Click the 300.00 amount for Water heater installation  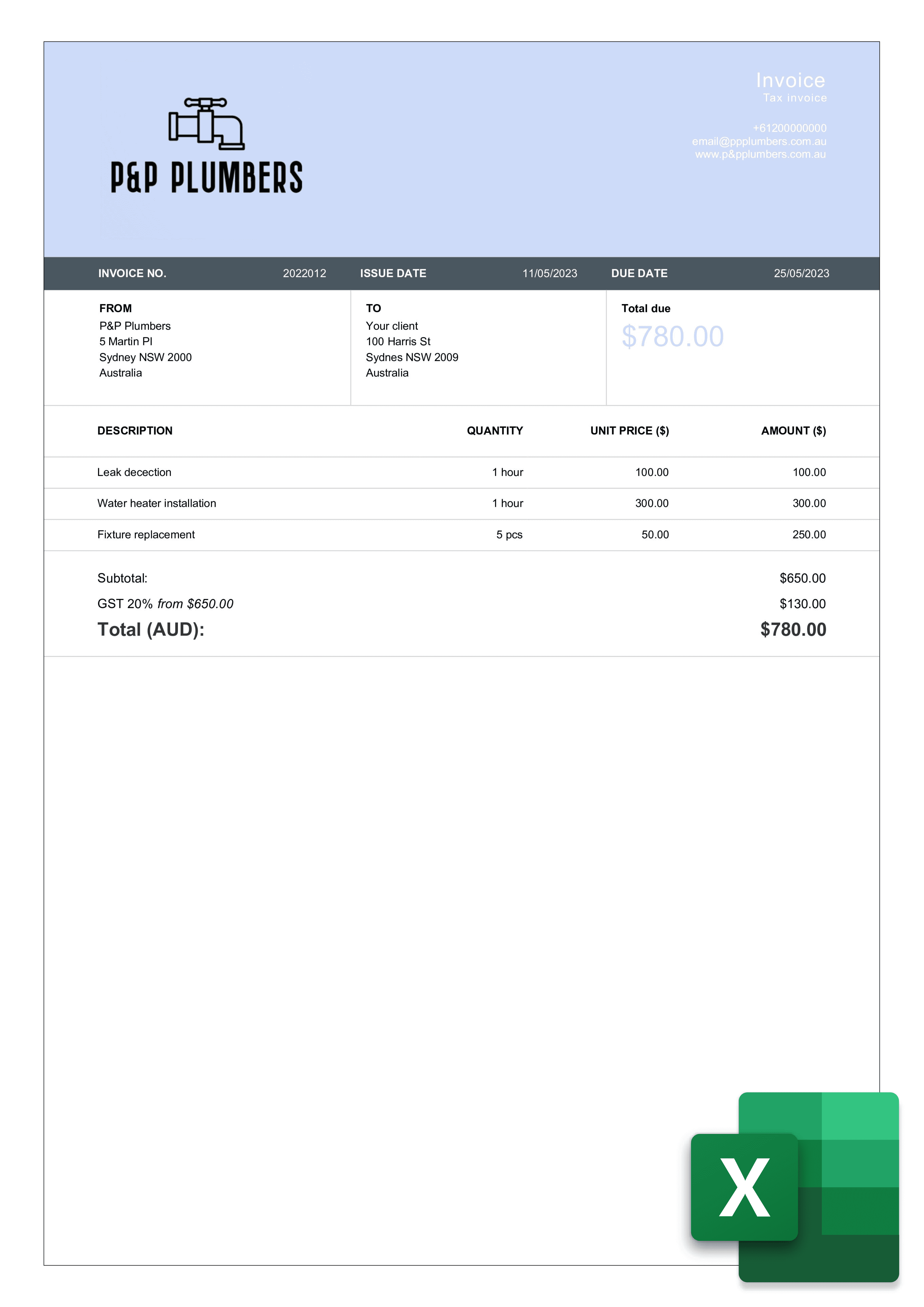[x=809, y=503]
